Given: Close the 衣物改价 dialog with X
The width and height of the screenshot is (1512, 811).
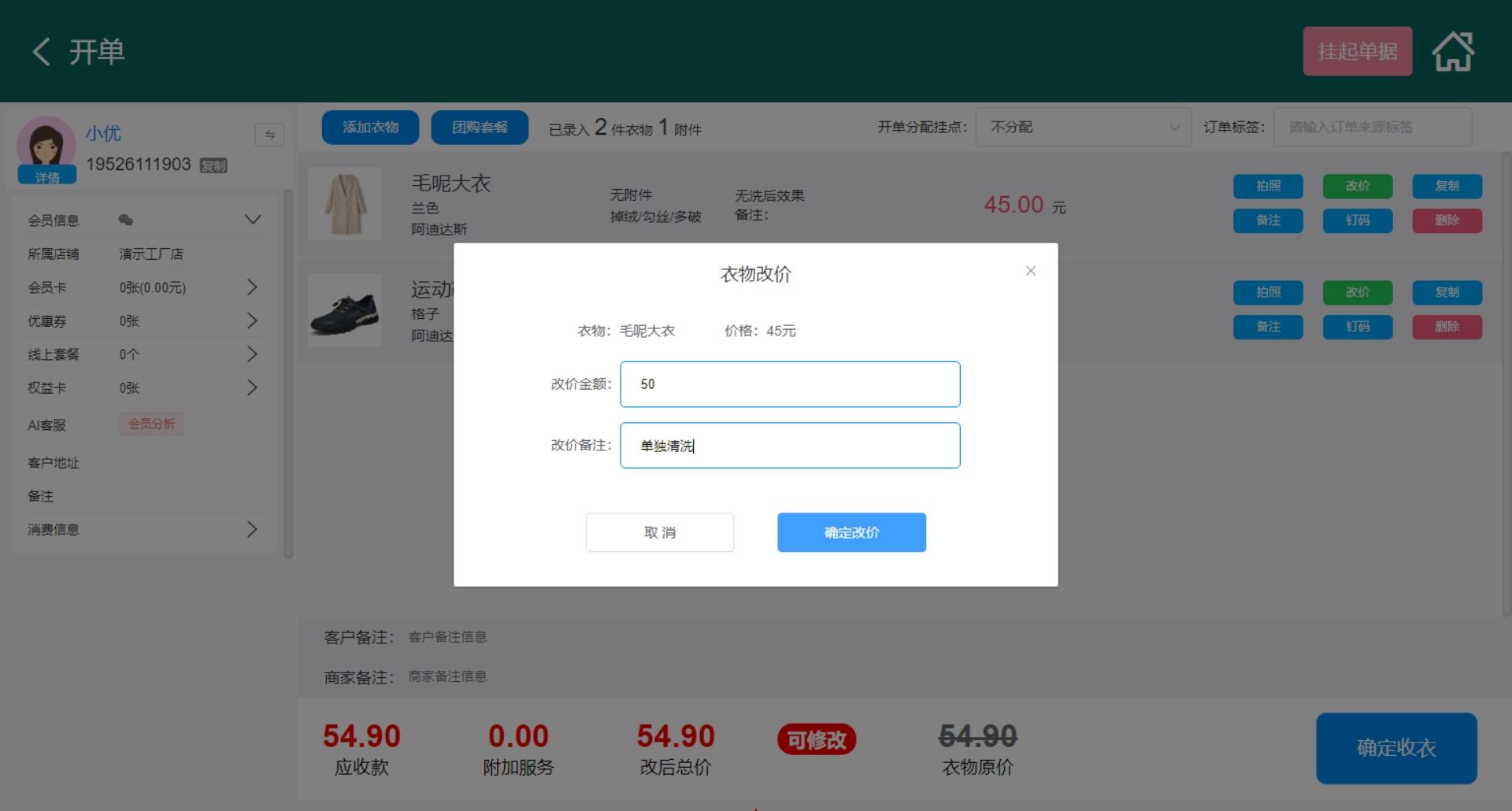Looking at the screenshot, I should pyautogui.click(x=1030, y=271).
